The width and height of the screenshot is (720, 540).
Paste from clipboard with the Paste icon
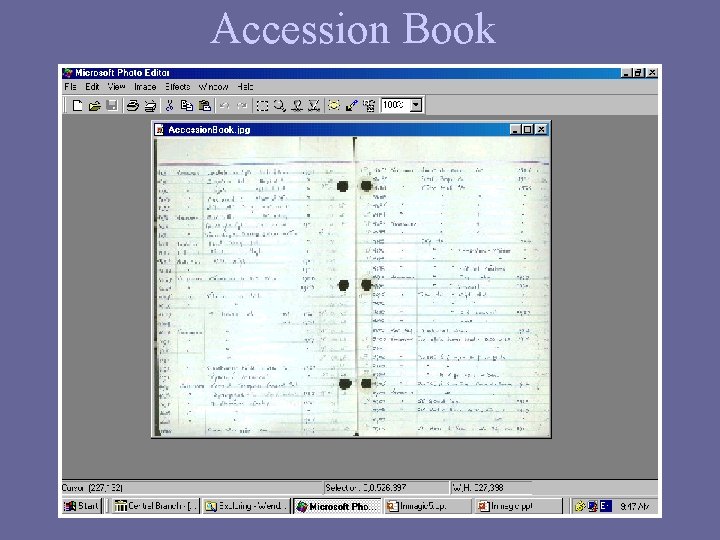pyautogui.click(x=204, y=106)
